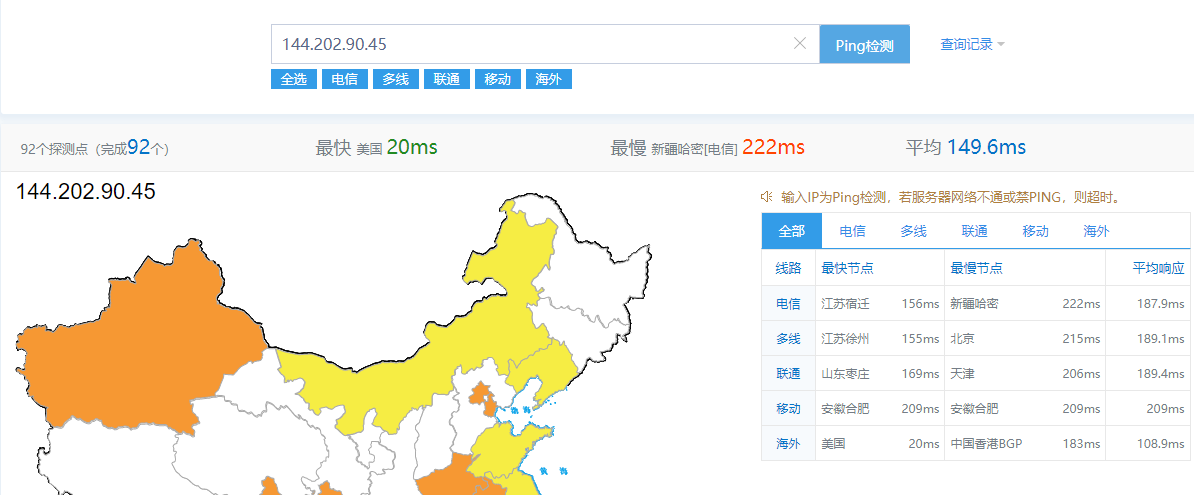The height and width of the screenshot is (495, 1194).
Task: Toggle the 联通 filter below the search box
Action: pos(447,79)
